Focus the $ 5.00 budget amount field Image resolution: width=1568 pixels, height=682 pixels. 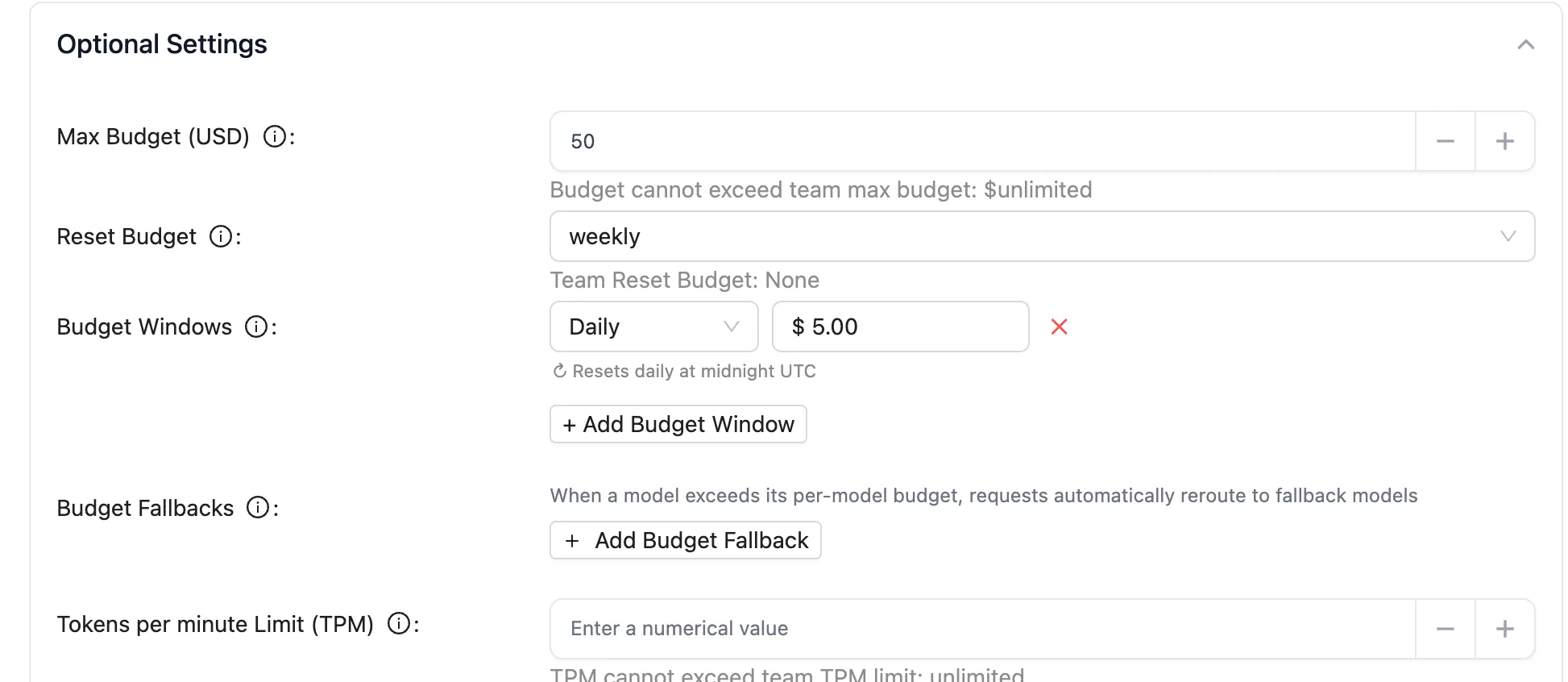[900, 326]
